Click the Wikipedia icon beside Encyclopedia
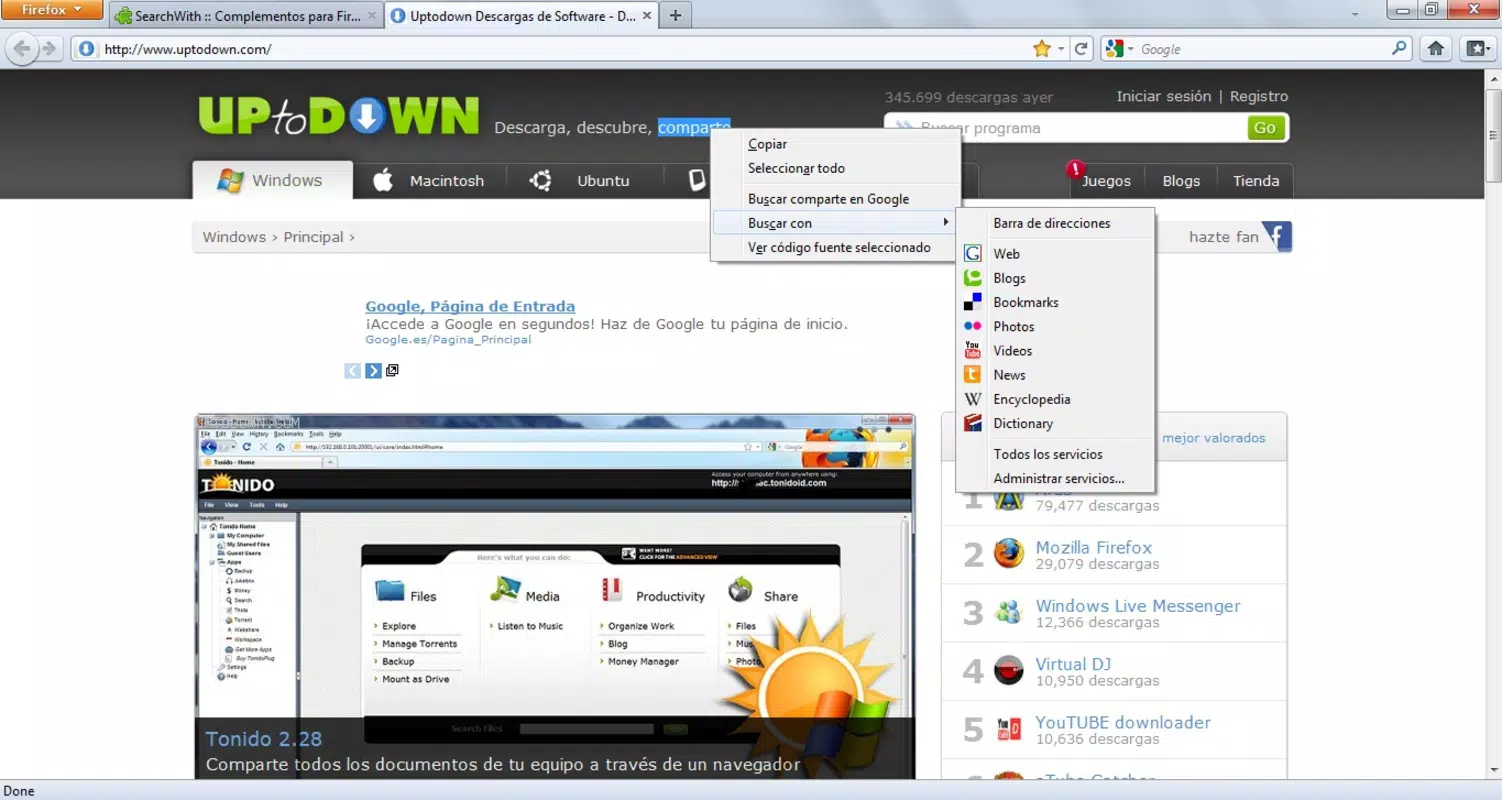Viewport: 1502px width, 800px height. tap(972, 399)
